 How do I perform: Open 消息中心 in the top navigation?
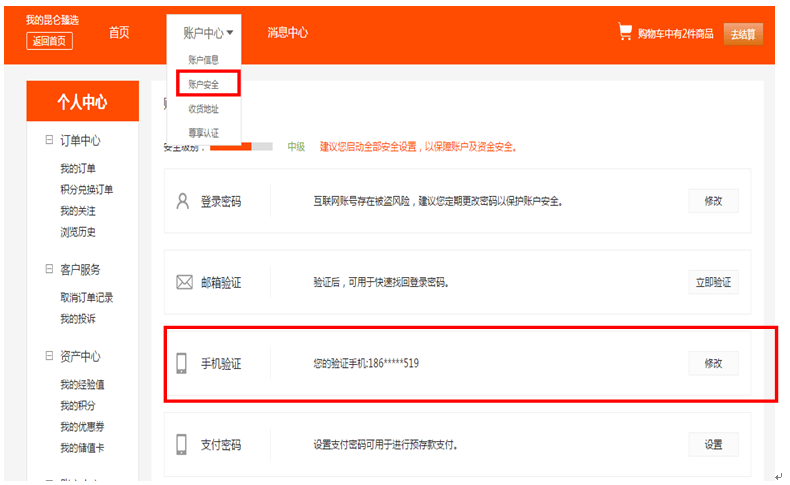(x=287, y=33)
